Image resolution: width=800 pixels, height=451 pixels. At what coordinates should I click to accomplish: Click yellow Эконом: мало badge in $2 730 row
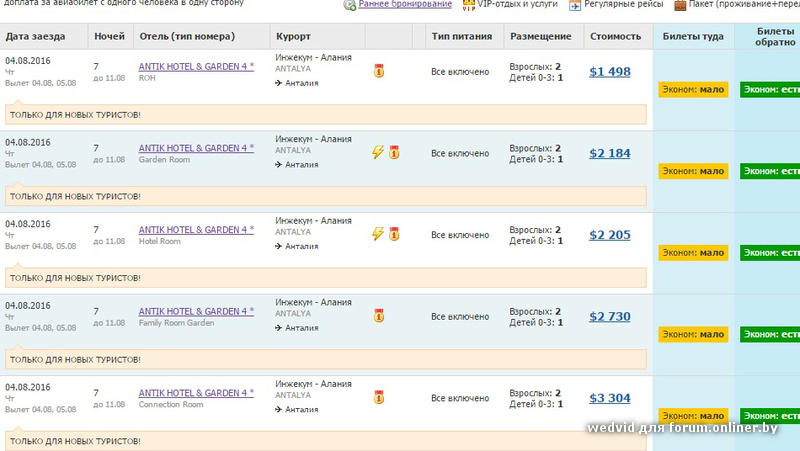pyautogui.click(x=693, y=334)
